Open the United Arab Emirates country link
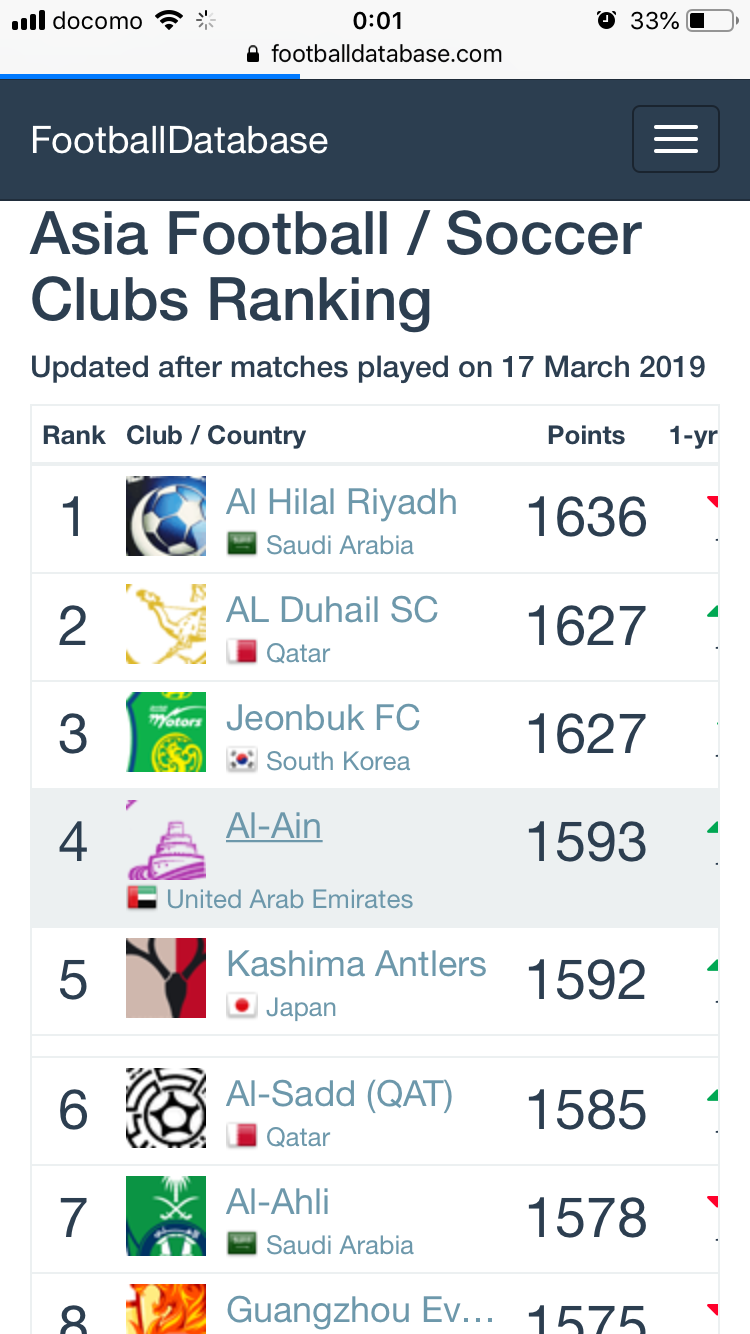Viewport: 750px width, 1334px height. point(290,899)
